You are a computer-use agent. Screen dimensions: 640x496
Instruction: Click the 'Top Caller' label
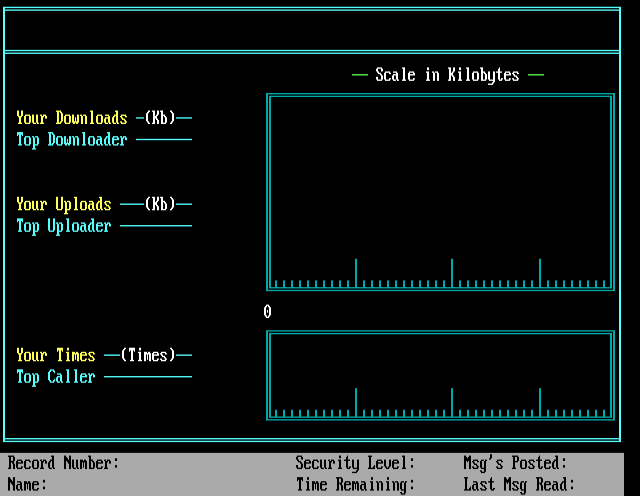(x=56, y=377)
